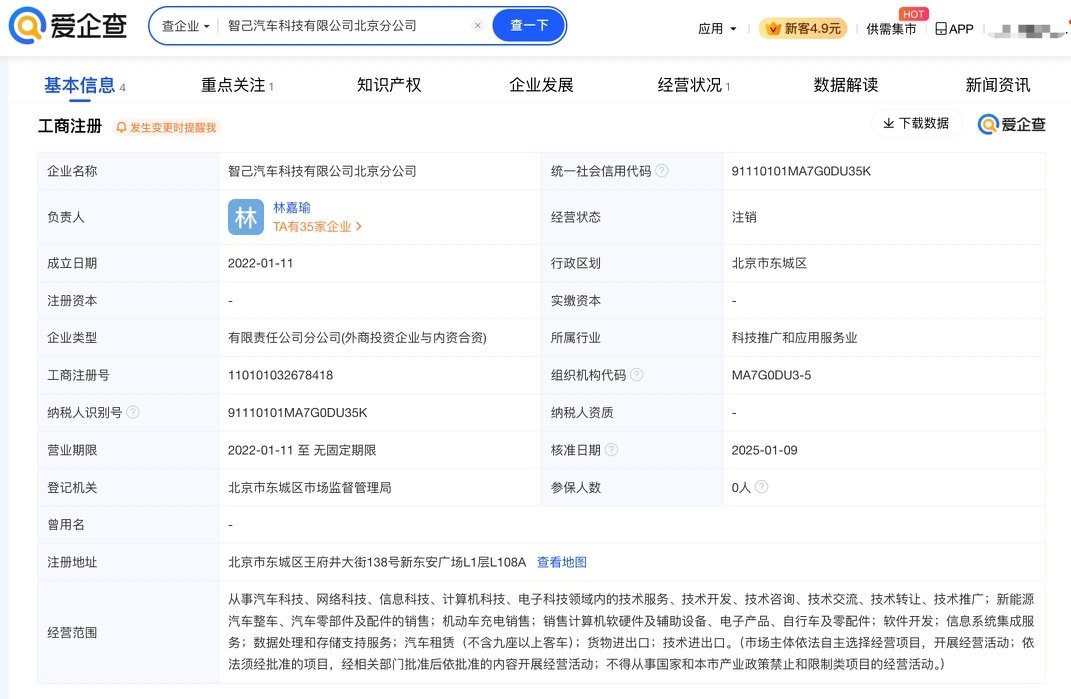
Task: Clear the search box with X icon
Action: 477,26
